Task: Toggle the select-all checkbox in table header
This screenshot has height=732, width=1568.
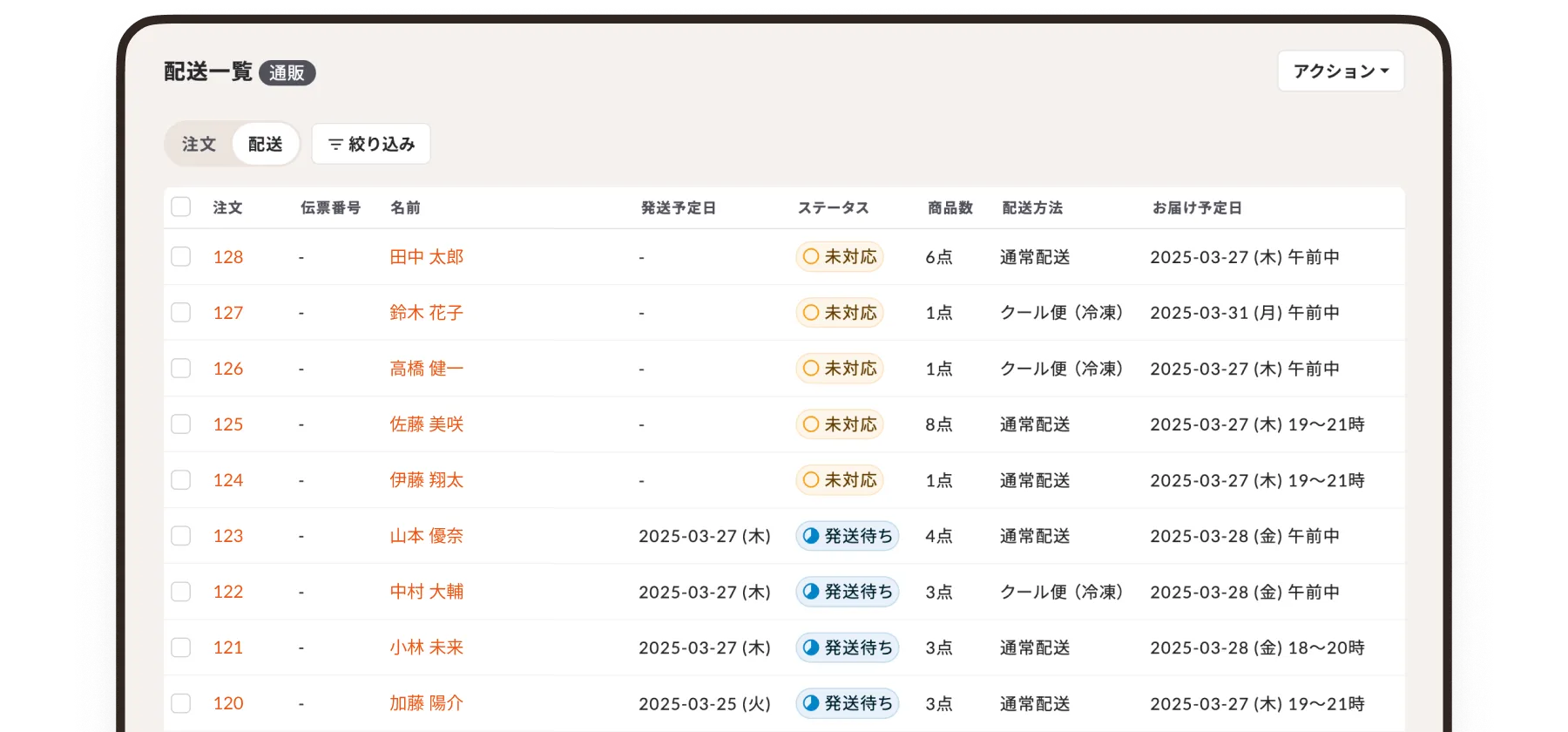Action: tap(181, 207)
